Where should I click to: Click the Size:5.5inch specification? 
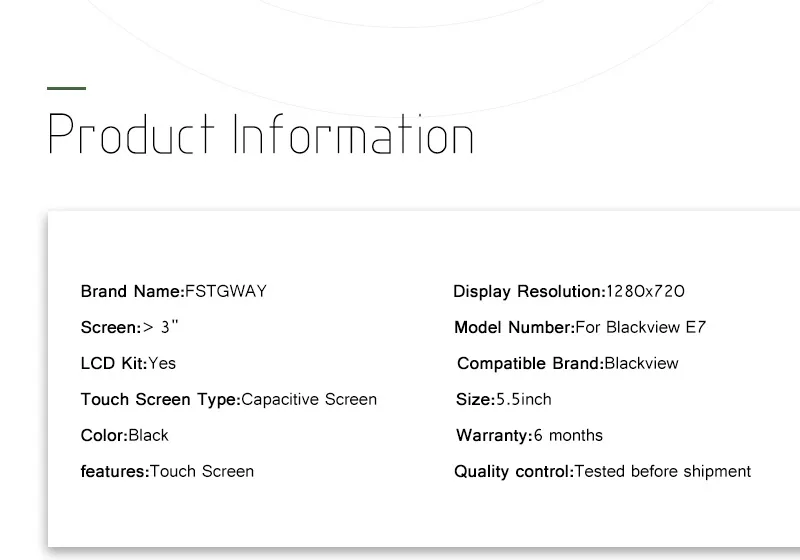[504, 399]
